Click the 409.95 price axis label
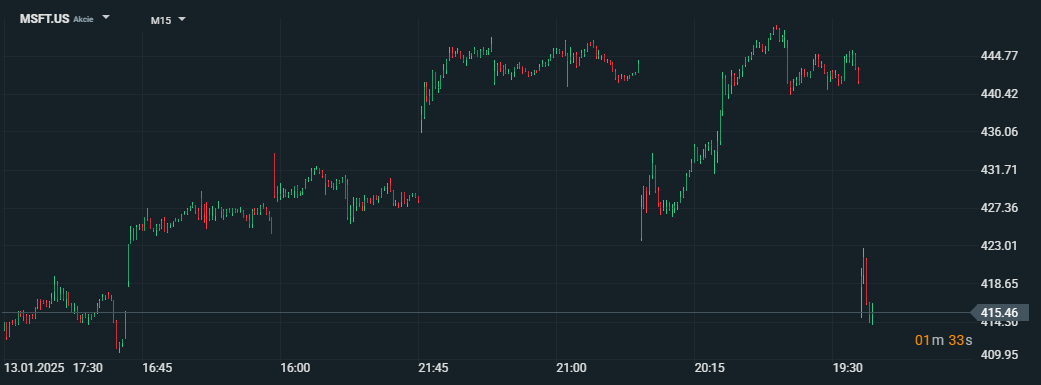Image resolution: width=1041 pixels, height=385 pixels. coord(999,354)
